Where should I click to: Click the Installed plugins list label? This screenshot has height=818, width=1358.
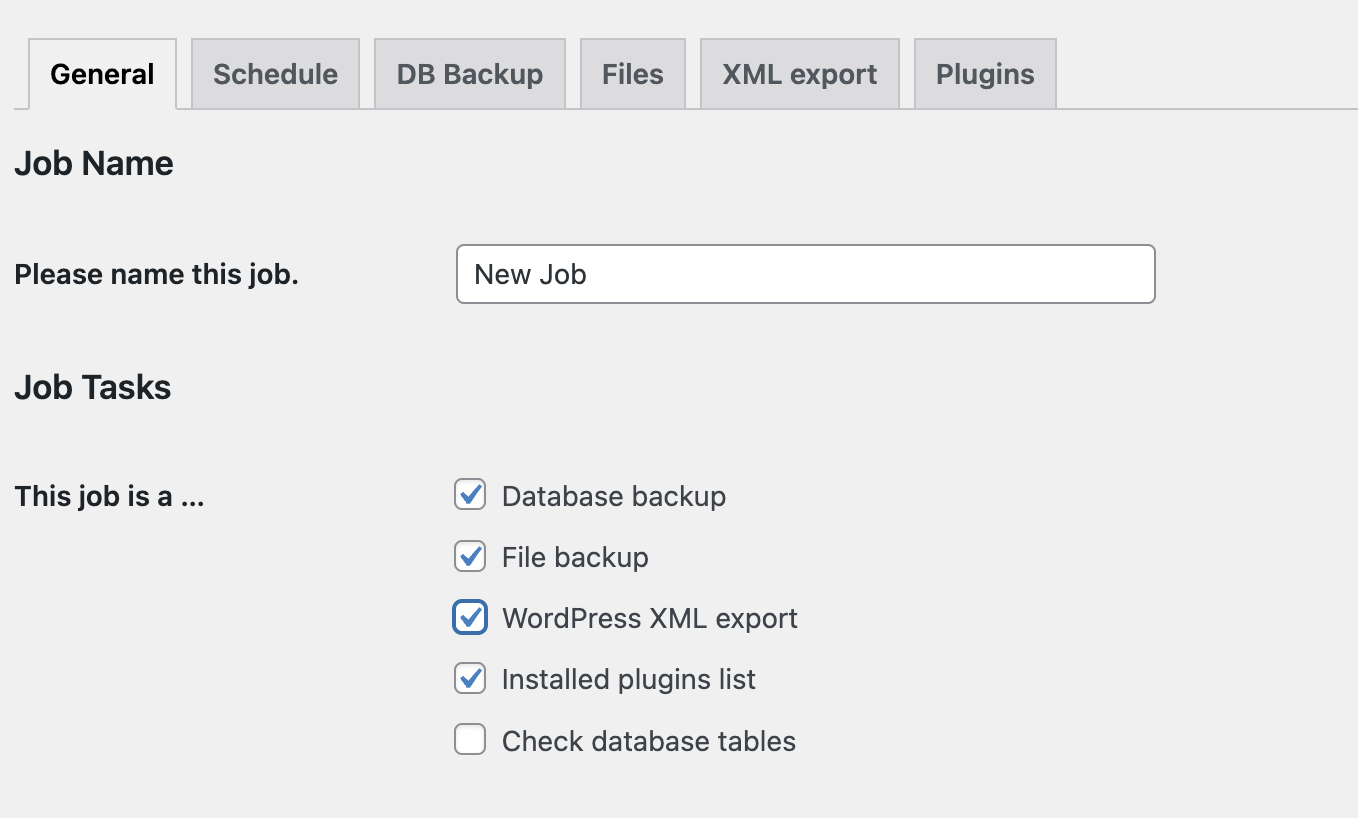(628, 679)
